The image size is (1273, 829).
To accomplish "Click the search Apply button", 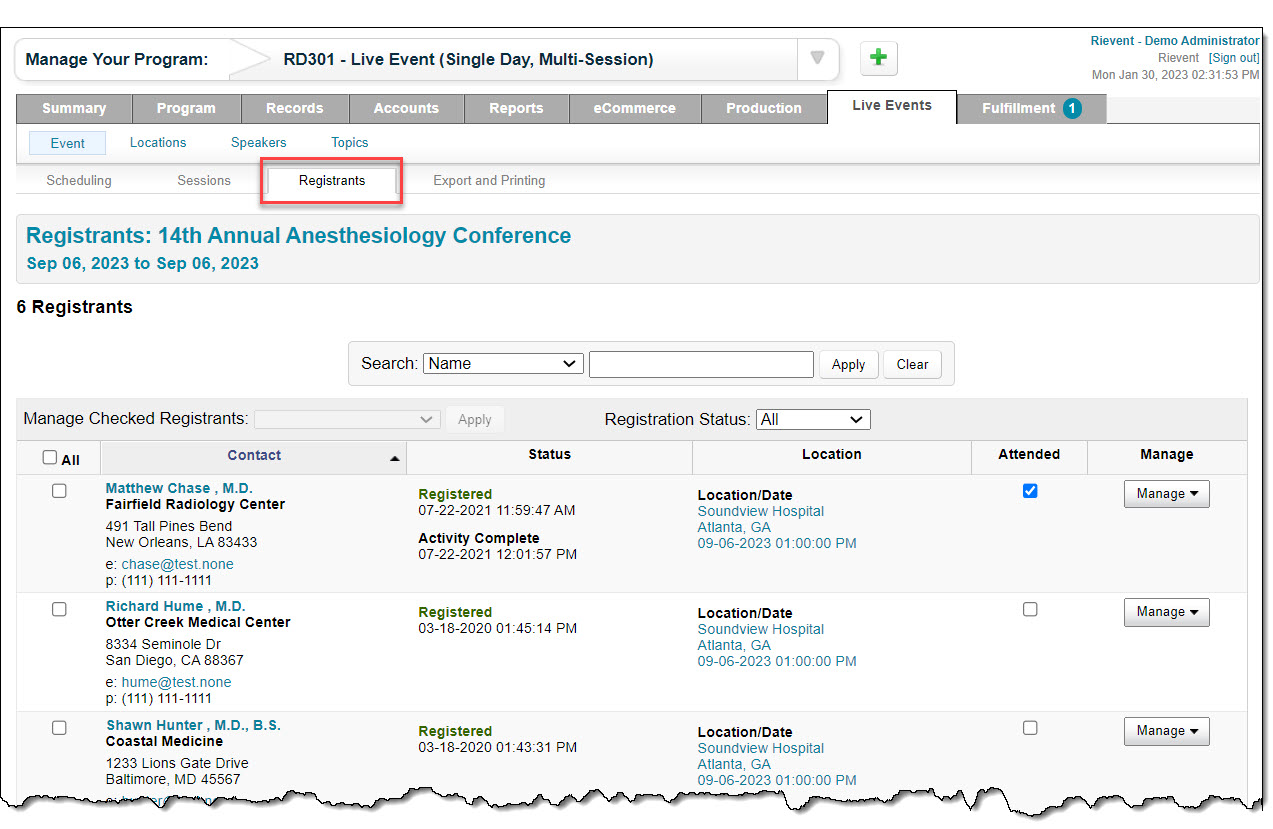I will pyautogui.click(x=848, y=365).
